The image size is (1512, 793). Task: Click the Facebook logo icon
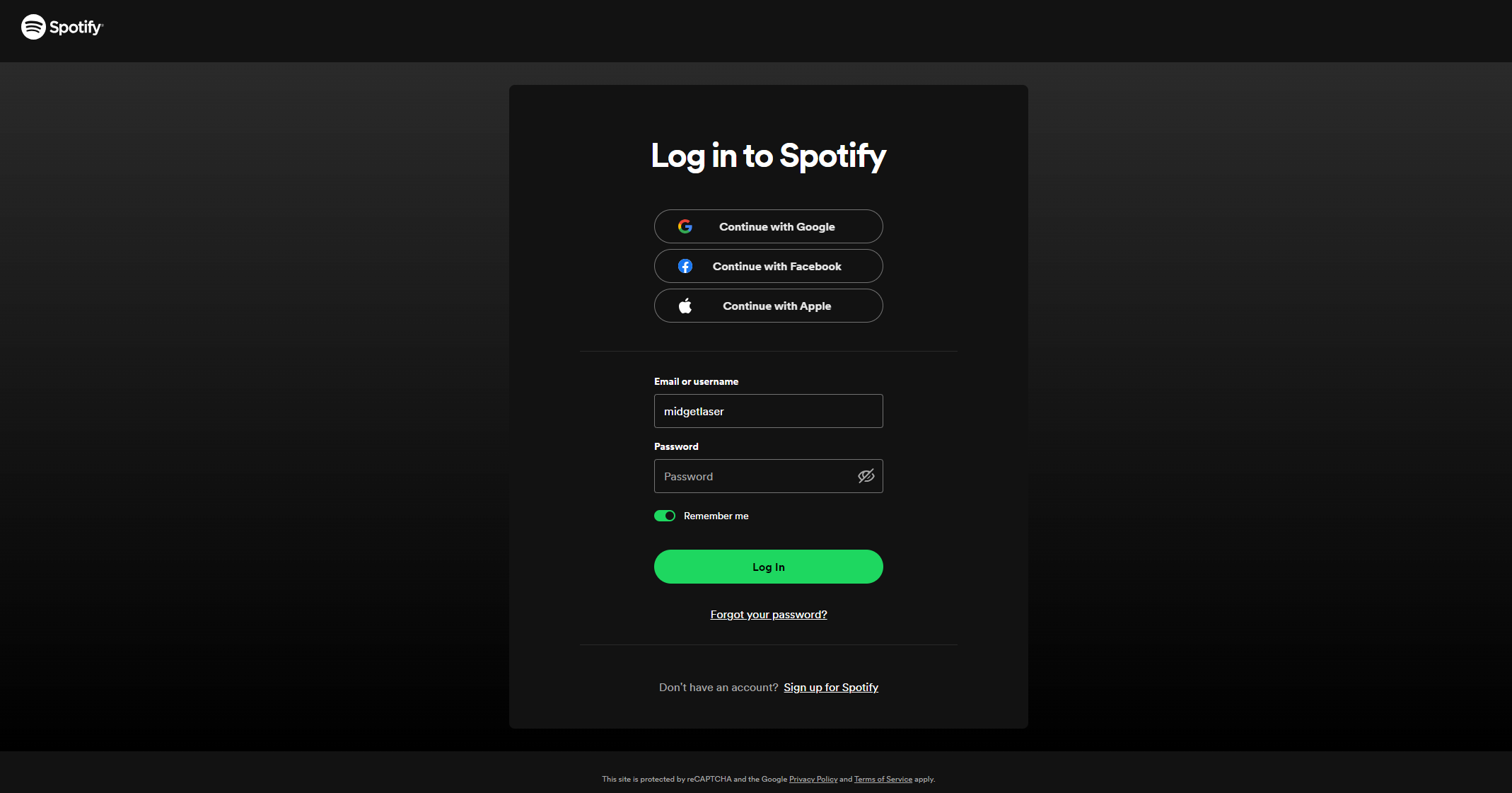[x=685, y=266]
